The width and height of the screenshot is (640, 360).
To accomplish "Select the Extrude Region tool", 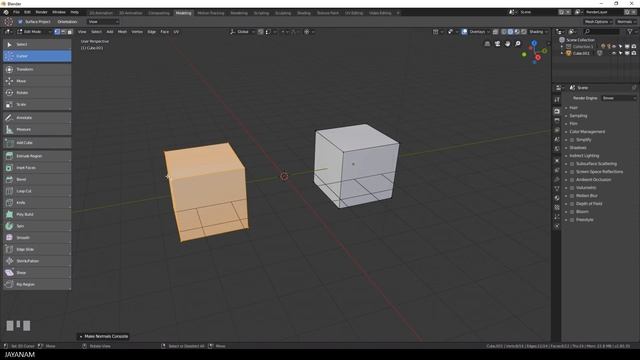I will (37, 156).
